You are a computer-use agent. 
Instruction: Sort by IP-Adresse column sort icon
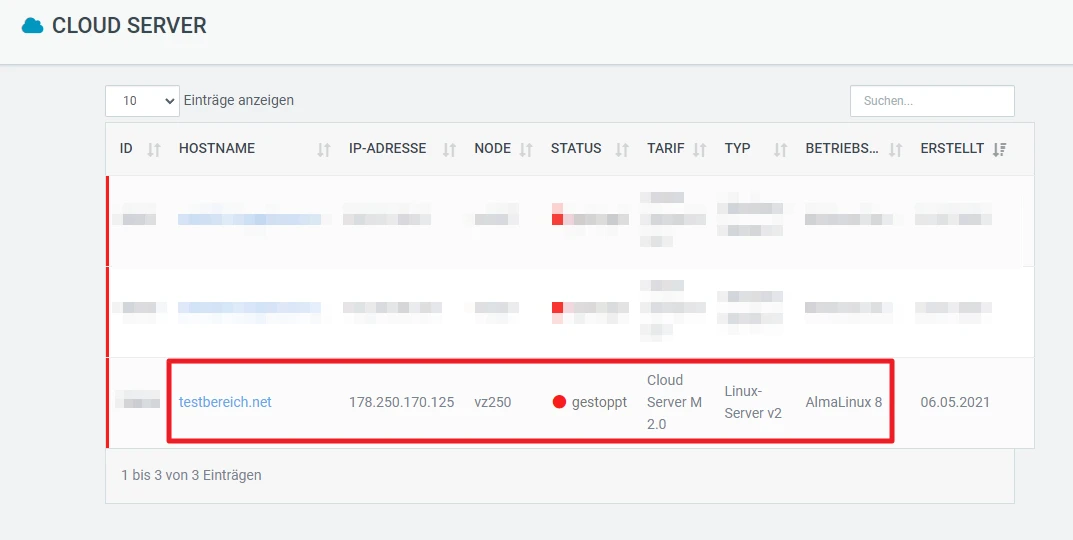[x=449, y=149]
